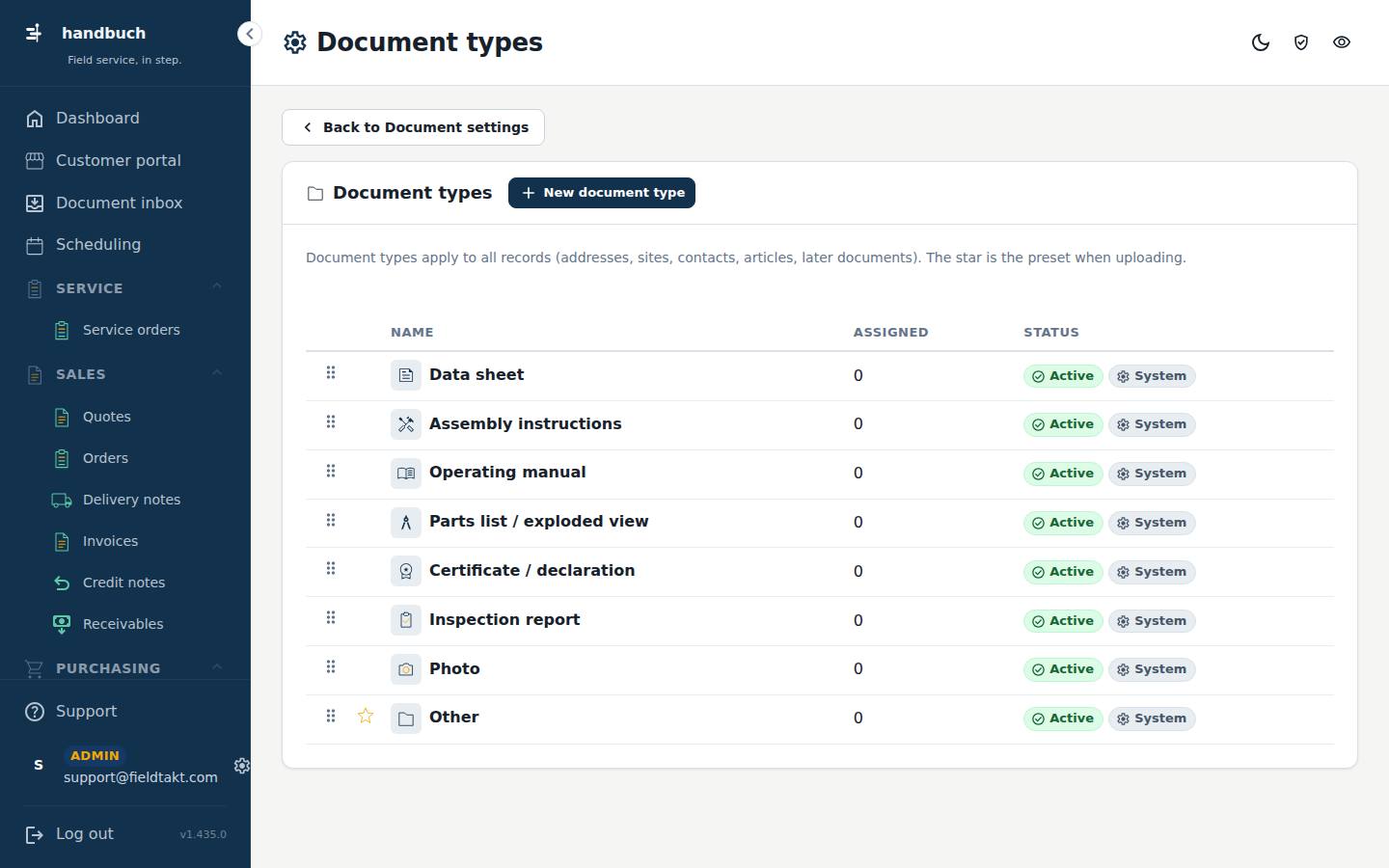Click the shield check icon in header
The width and height of the screenshot is (1389, 868).
coord(1301,42)
